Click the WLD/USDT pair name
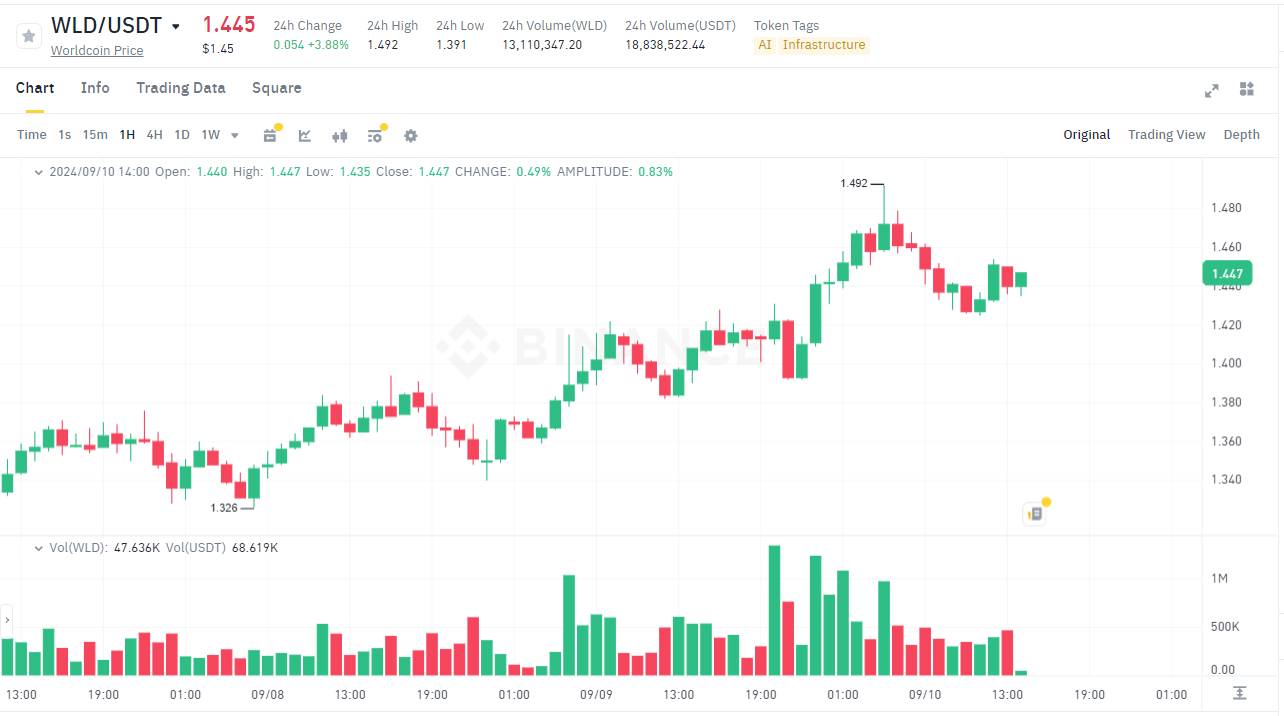Viewport: 1284px width, 716px height. click(x=107, y=26)
